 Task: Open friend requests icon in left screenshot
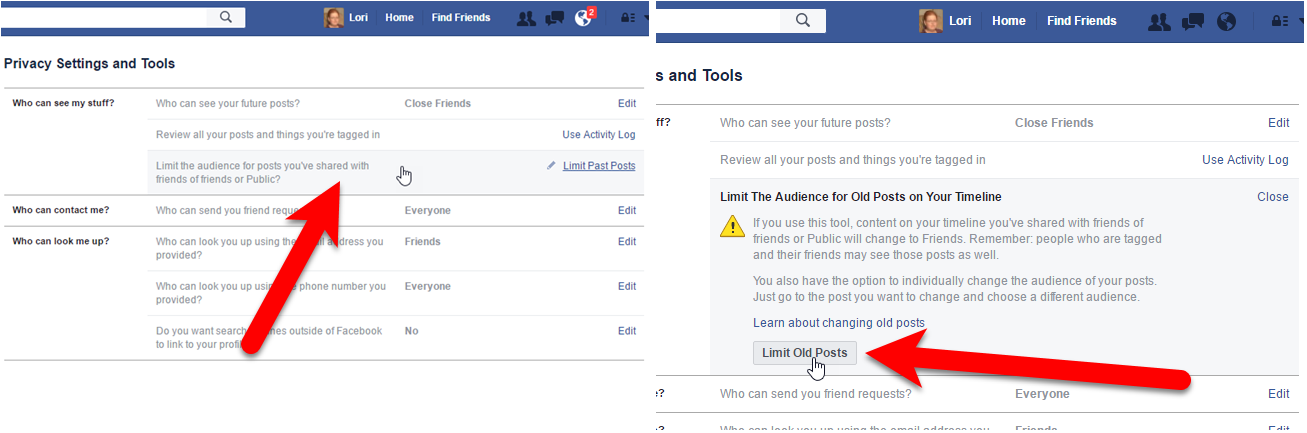pos(527,18)
